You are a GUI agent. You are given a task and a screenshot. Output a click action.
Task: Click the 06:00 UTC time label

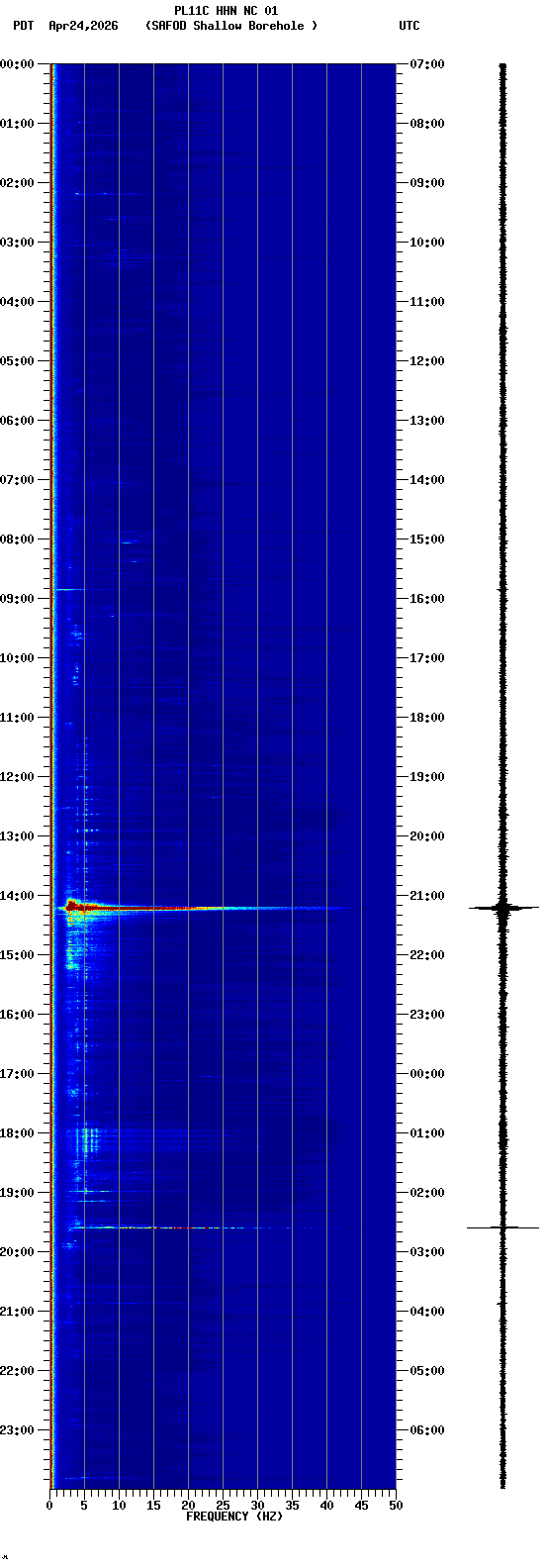[x=427, y=1429]
